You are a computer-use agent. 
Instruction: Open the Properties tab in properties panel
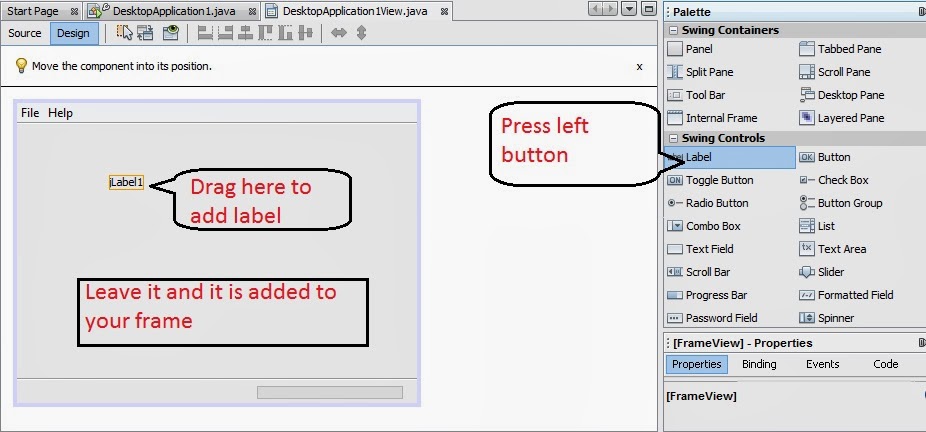tap(696, 364)
